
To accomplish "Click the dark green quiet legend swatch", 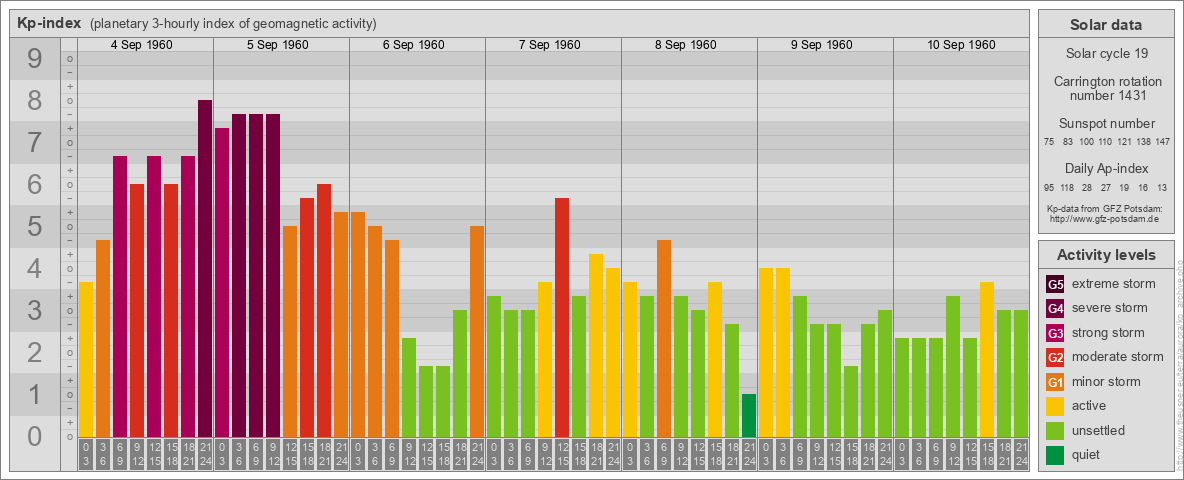I will point(1055,454).
